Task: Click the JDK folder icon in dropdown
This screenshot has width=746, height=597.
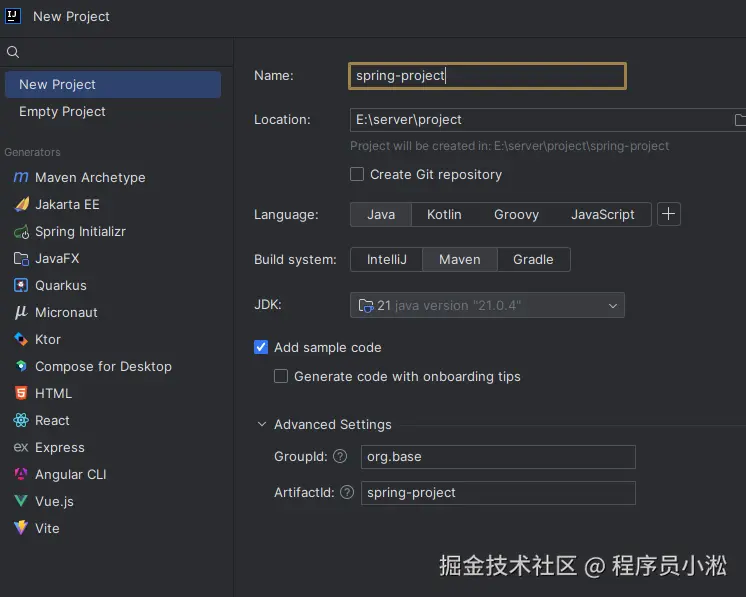Action: [x=366, y=305]
